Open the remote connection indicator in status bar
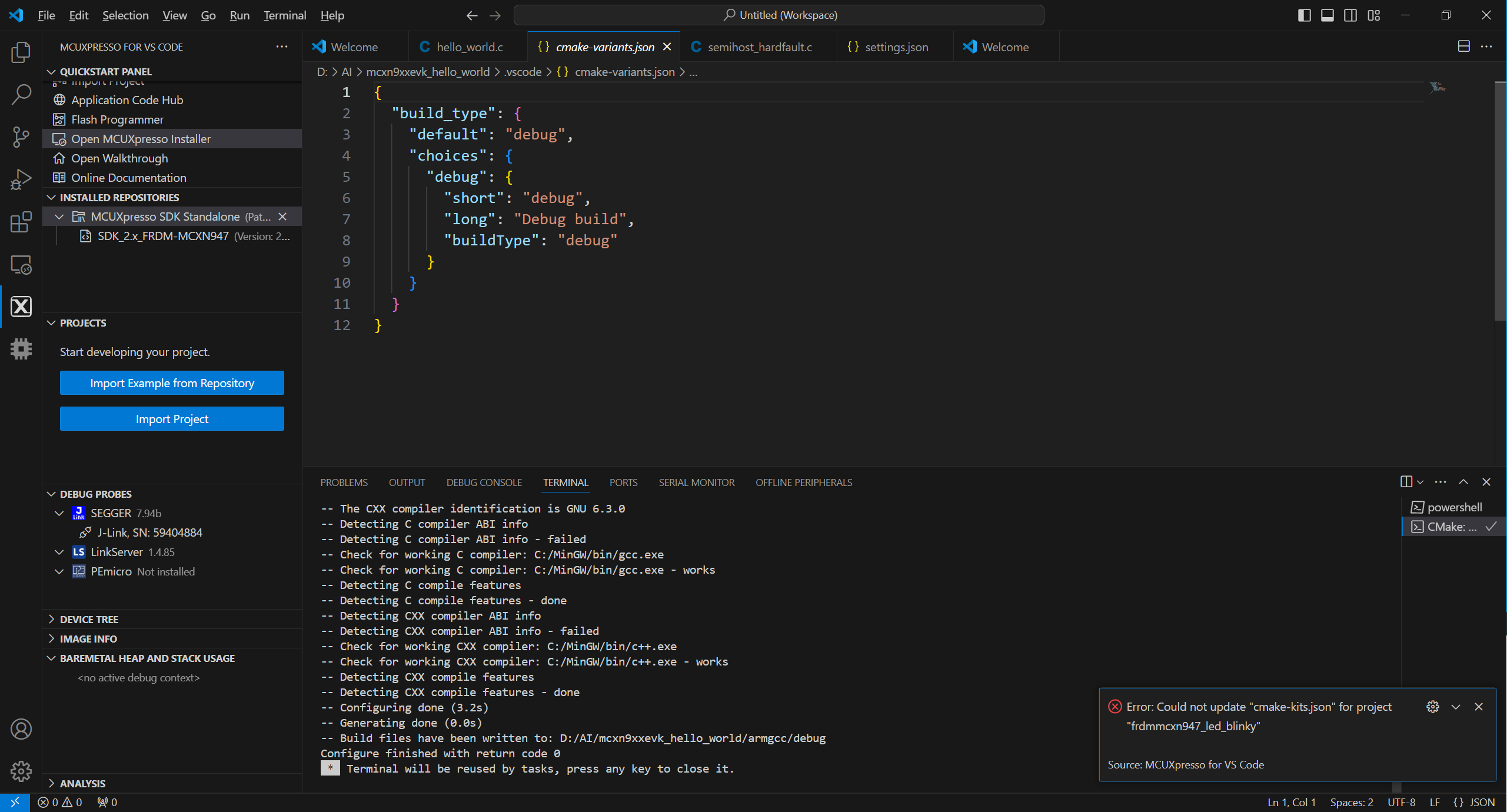1507x812 pixels. pos(15,801)
